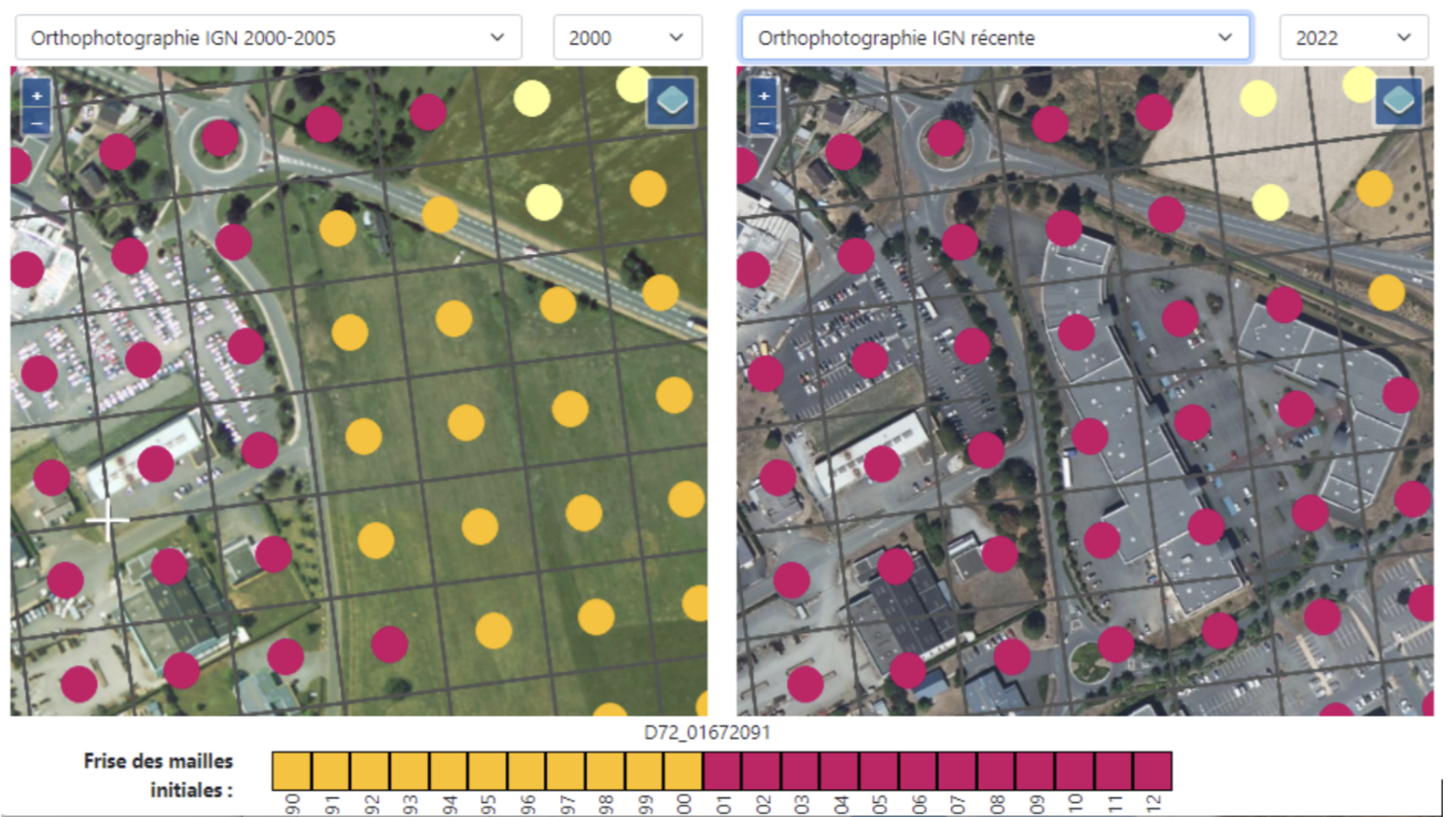Select year 04 cell in frise
Screen dimensions: 1456x817
pyautogui.click(x=840, y=771)
